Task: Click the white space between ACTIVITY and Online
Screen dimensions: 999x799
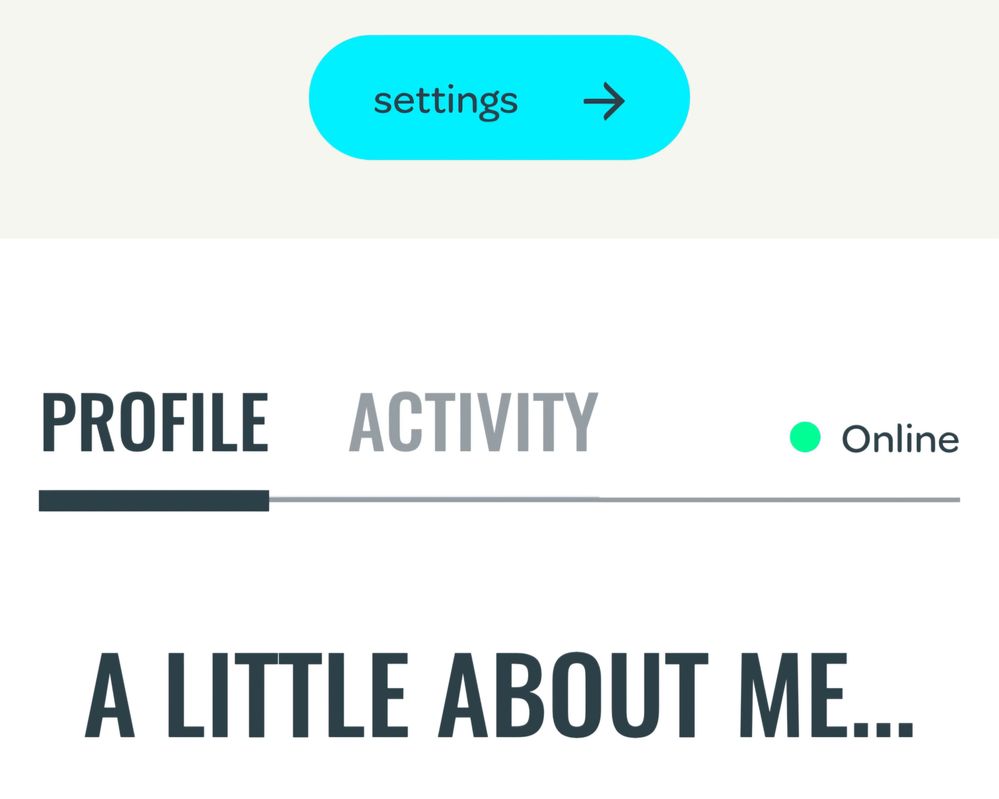Action: tap(690, 430)
